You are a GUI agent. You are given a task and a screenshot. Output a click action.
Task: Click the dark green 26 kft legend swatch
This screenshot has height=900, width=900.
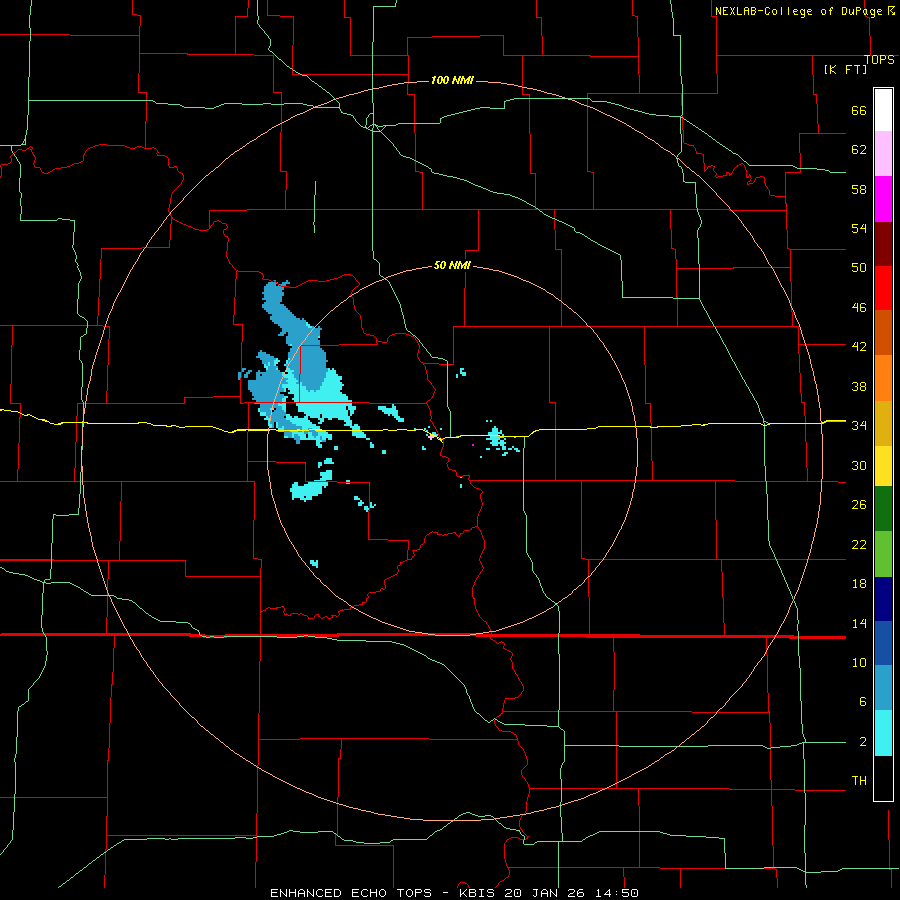click(883, 509)
